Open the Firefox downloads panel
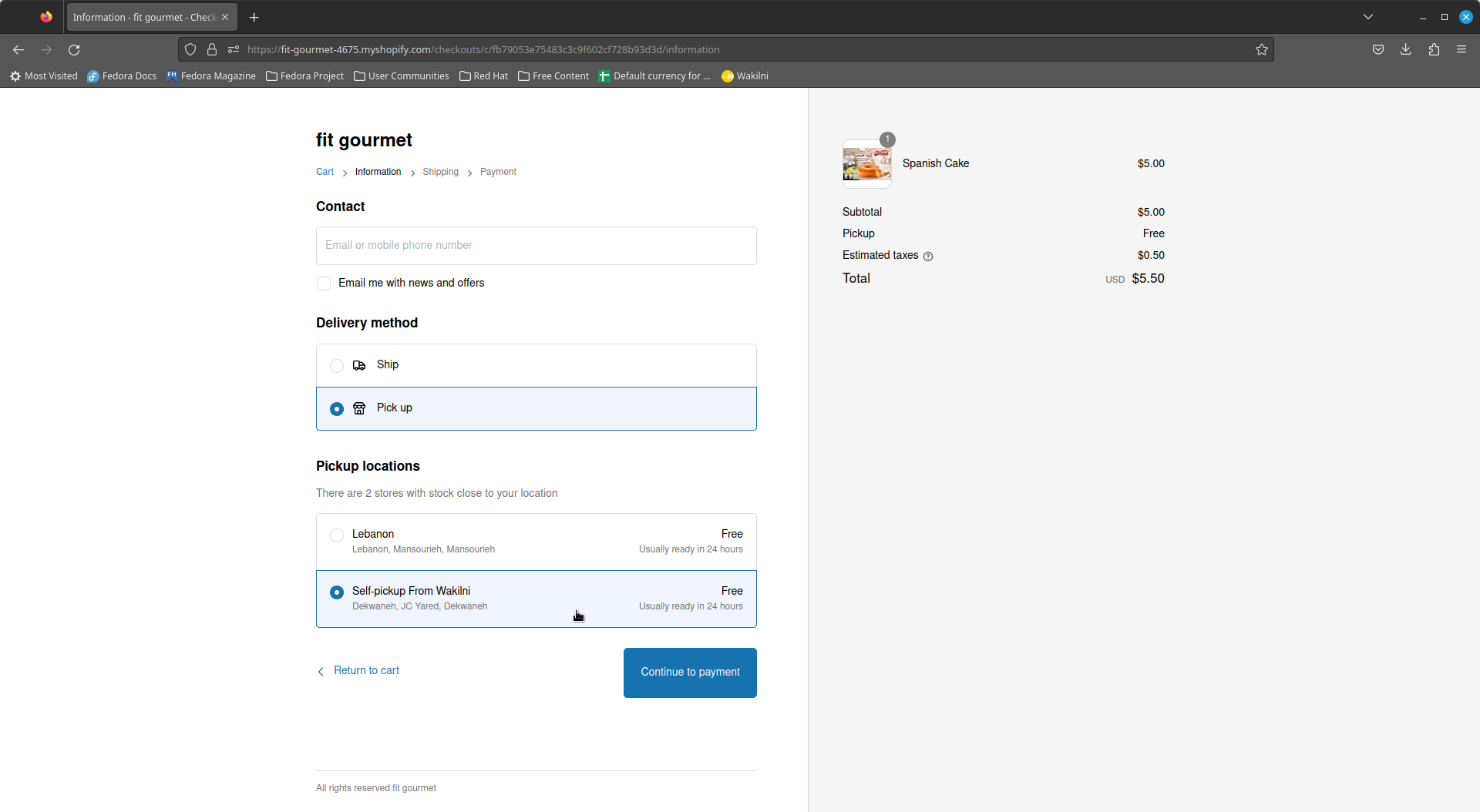The width and height of the screenshot is (1480, 812). click(1405, 49)
